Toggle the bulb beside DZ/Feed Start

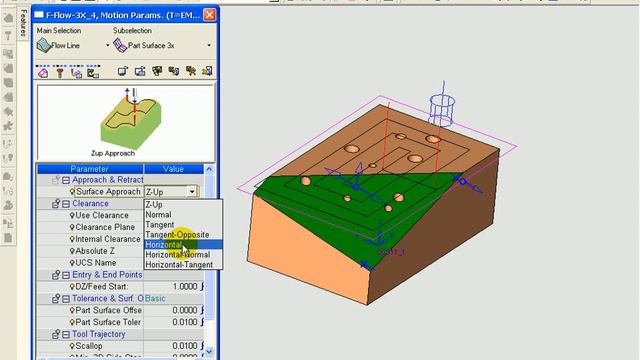click(72, 287)
